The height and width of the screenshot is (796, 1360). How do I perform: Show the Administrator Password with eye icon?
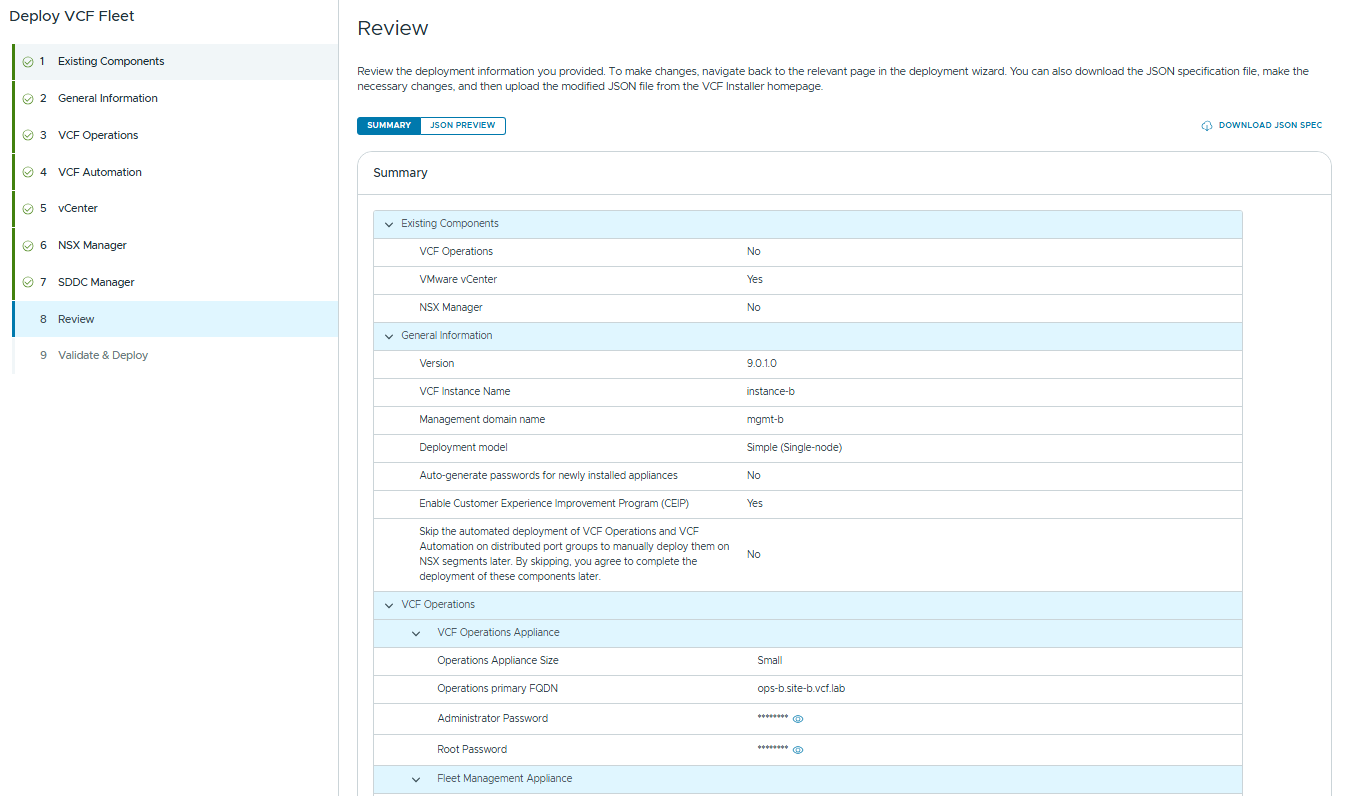[798, 719]
